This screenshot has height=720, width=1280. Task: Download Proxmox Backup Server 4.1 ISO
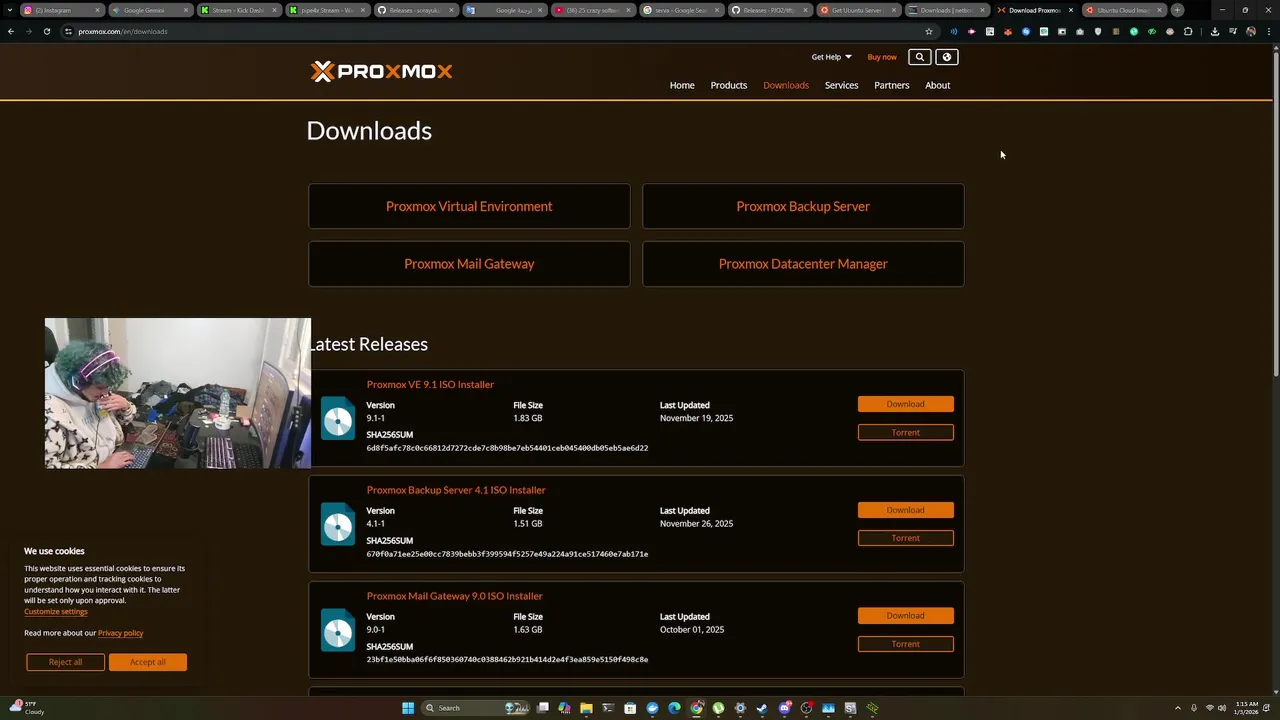point(905,510)
